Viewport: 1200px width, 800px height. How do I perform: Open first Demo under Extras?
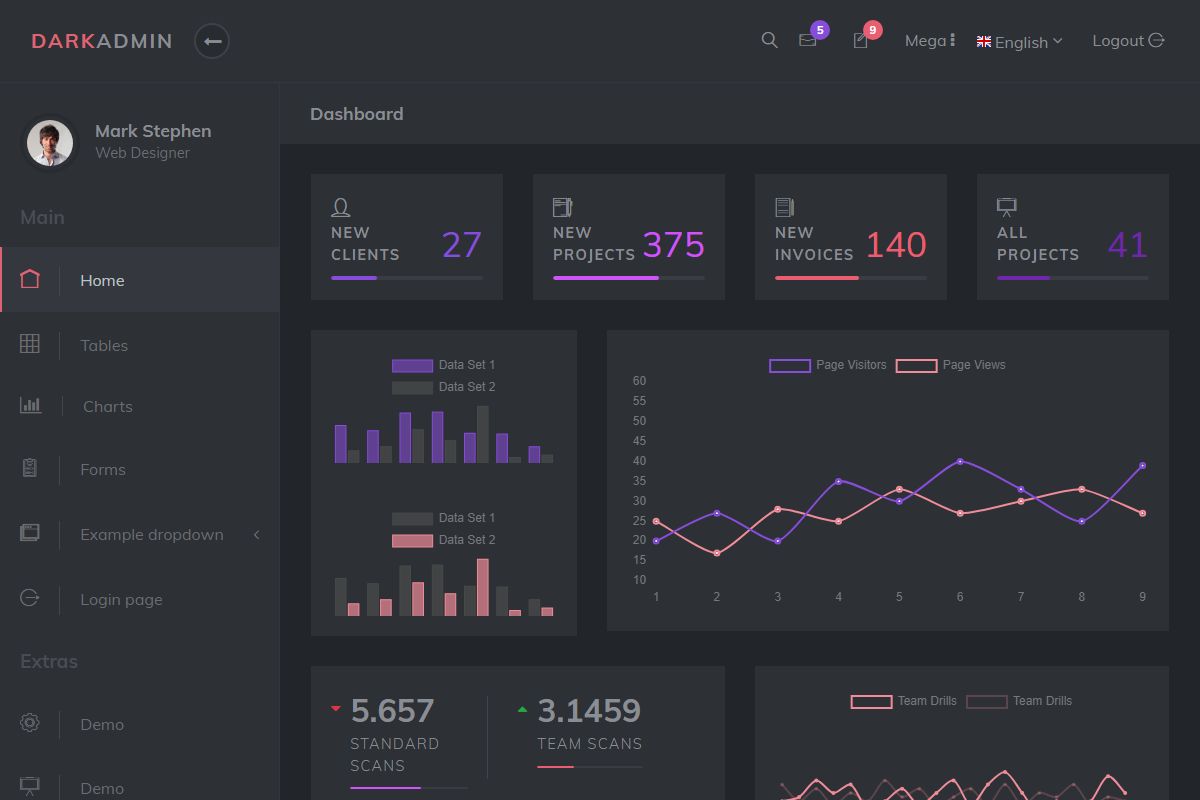tap(102, 724)
